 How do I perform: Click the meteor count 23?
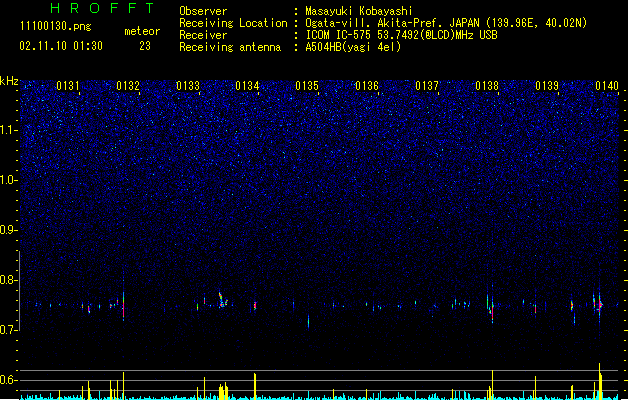click(x=145, y=46)
